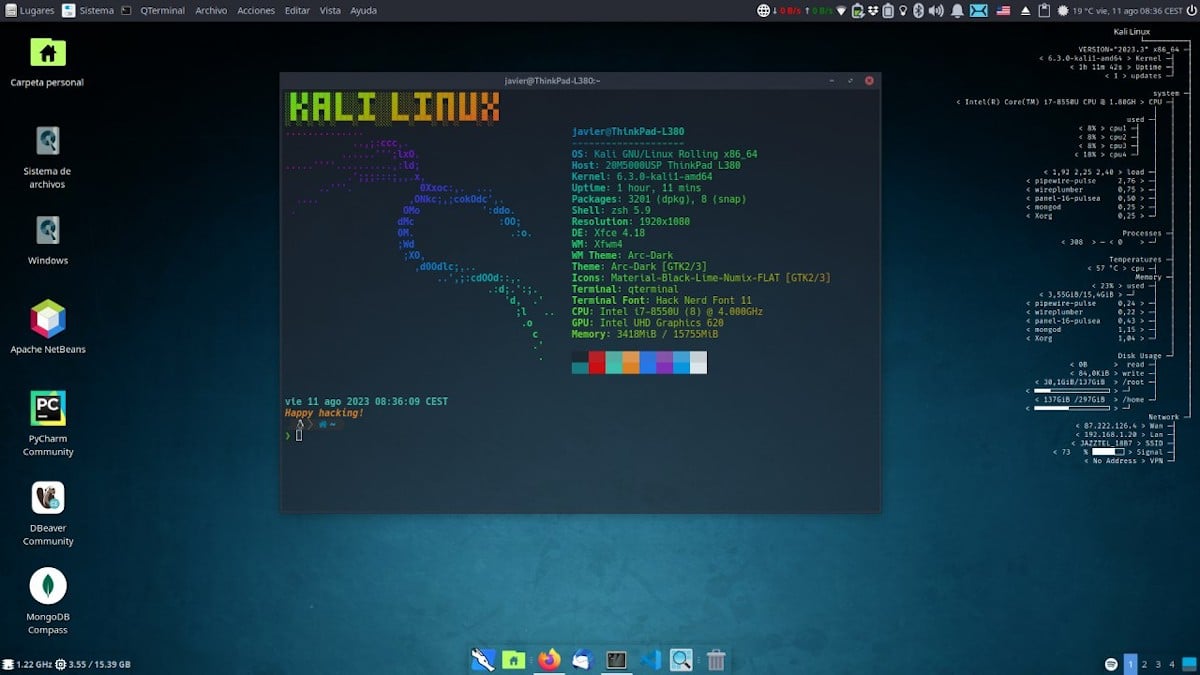Open Kali menu icon in dock
Viewport: 1200px width, 675px height.
pos(483,660)
